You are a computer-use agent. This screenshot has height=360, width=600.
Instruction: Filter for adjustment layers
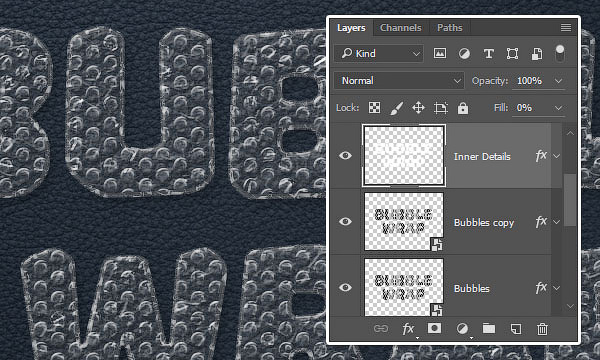tap(464, 54)
